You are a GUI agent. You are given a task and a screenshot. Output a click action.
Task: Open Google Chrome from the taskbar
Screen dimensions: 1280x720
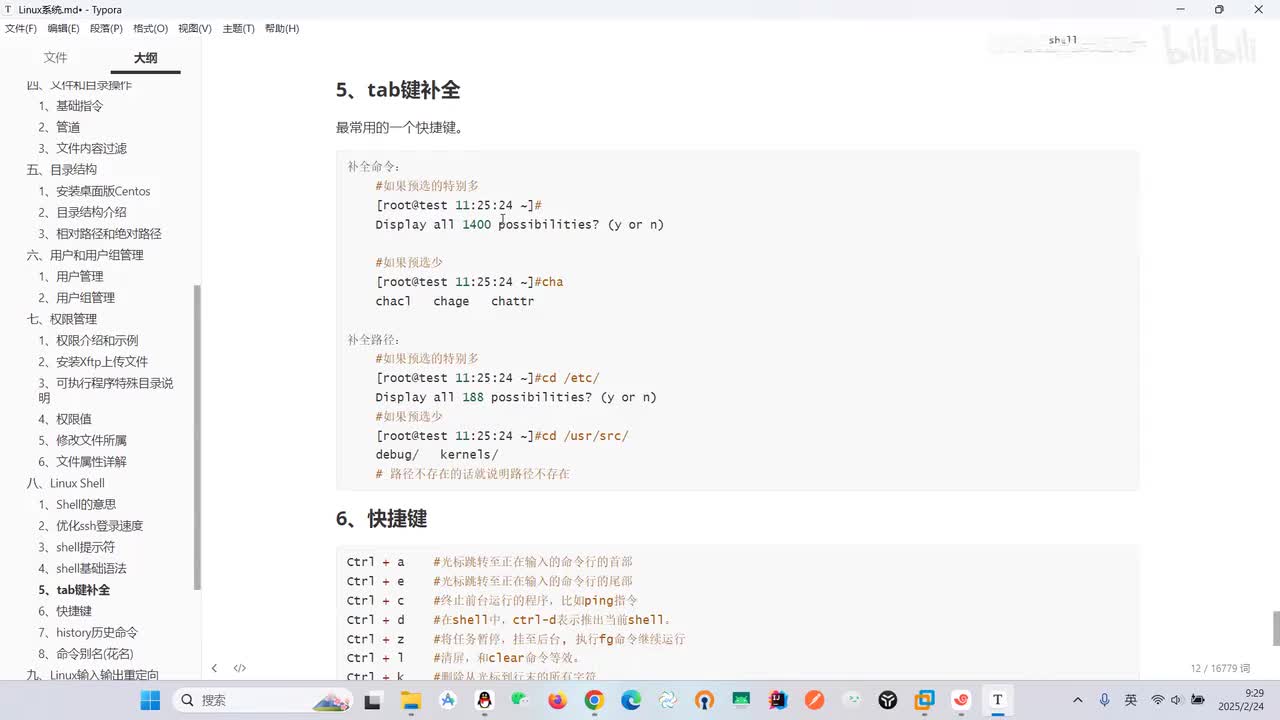594,700
